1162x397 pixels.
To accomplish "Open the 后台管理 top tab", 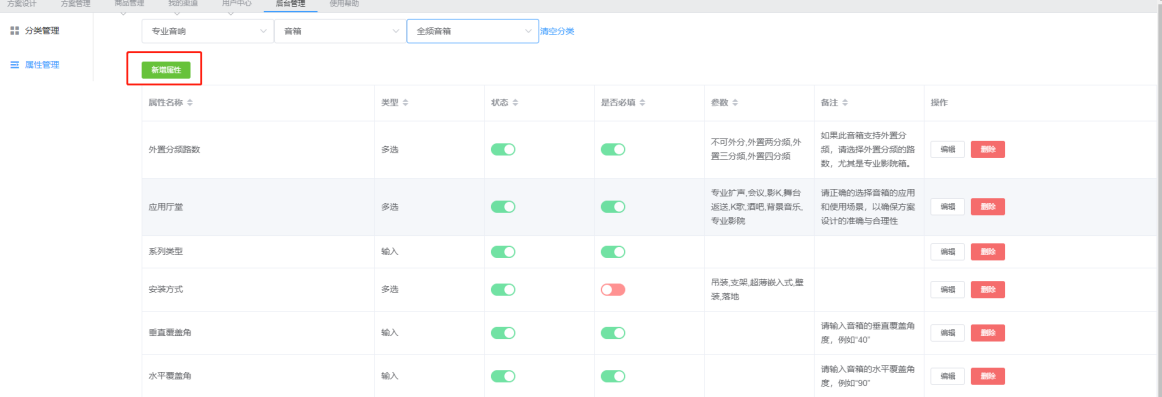I will (x=290, y=4).
